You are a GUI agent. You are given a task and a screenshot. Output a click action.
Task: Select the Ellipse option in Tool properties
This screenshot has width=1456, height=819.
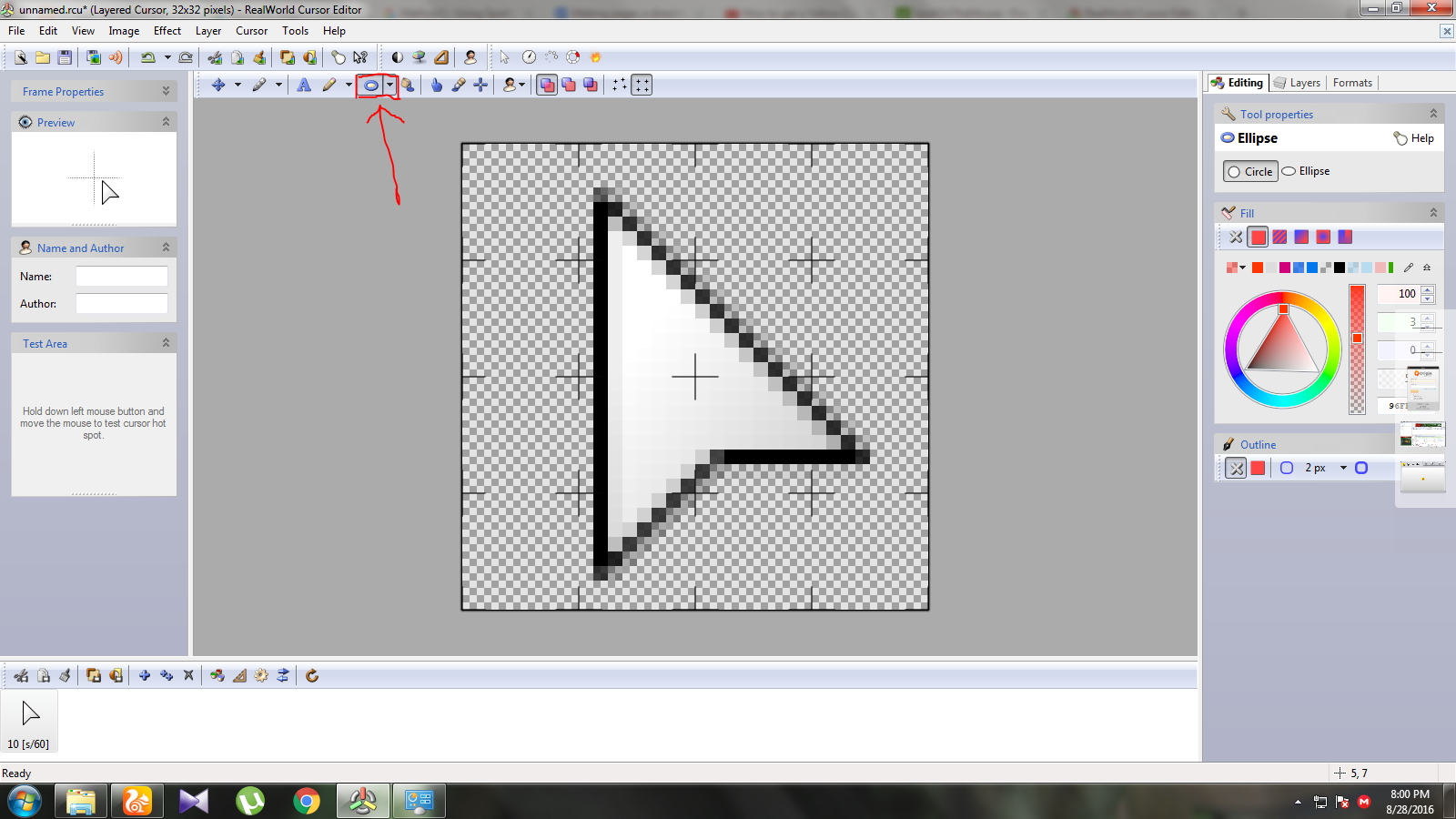click(x=1307, y=171)
